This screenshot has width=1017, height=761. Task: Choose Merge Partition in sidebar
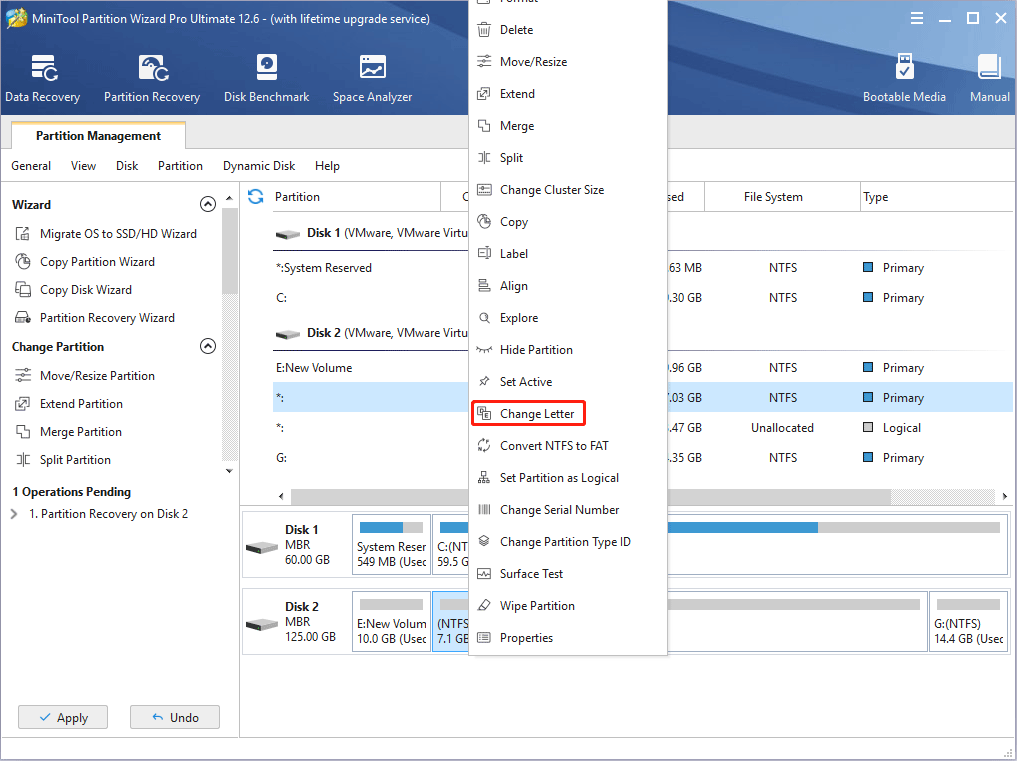click(68, 431)
